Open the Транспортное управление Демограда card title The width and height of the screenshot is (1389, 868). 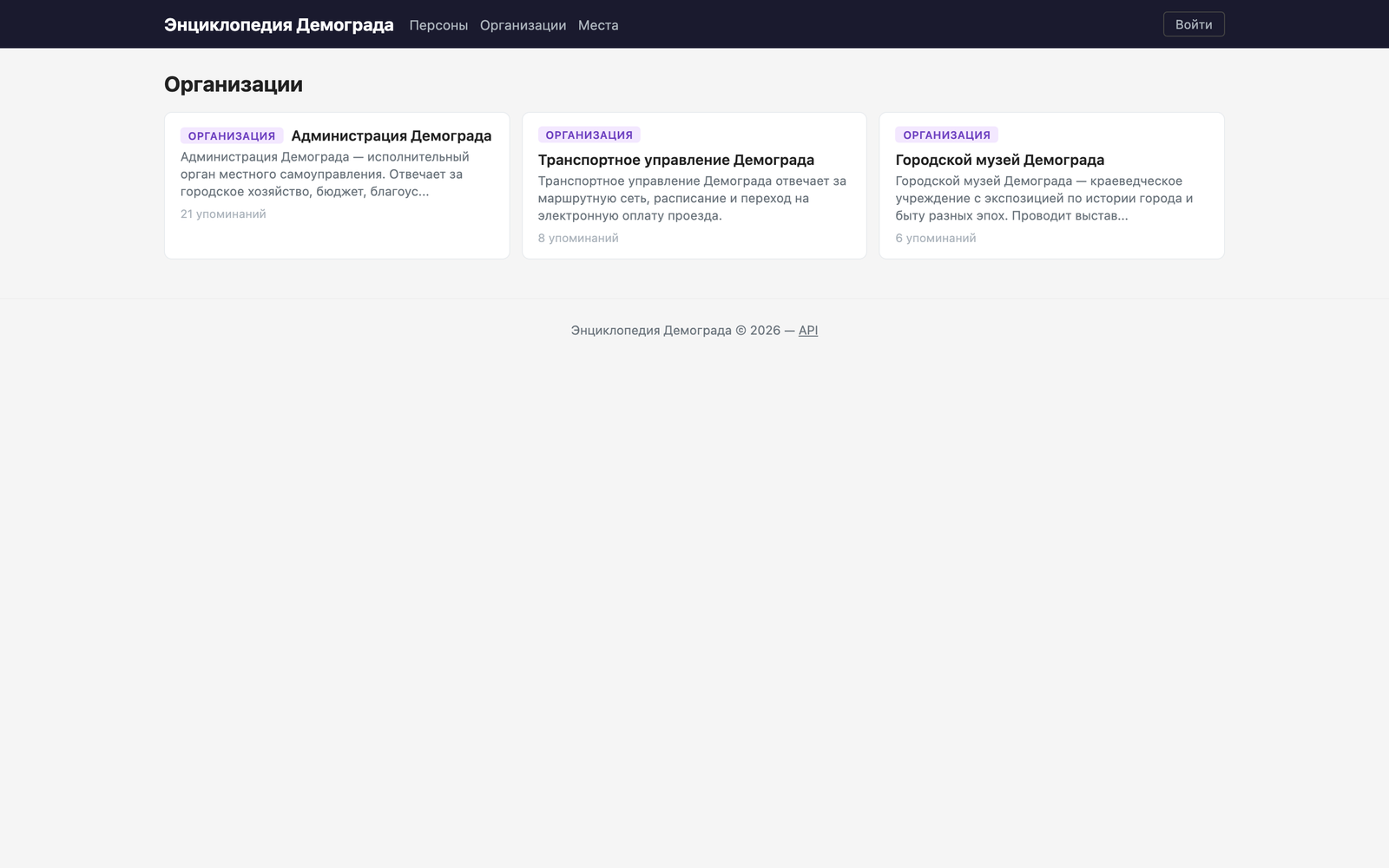coord(676,160)
